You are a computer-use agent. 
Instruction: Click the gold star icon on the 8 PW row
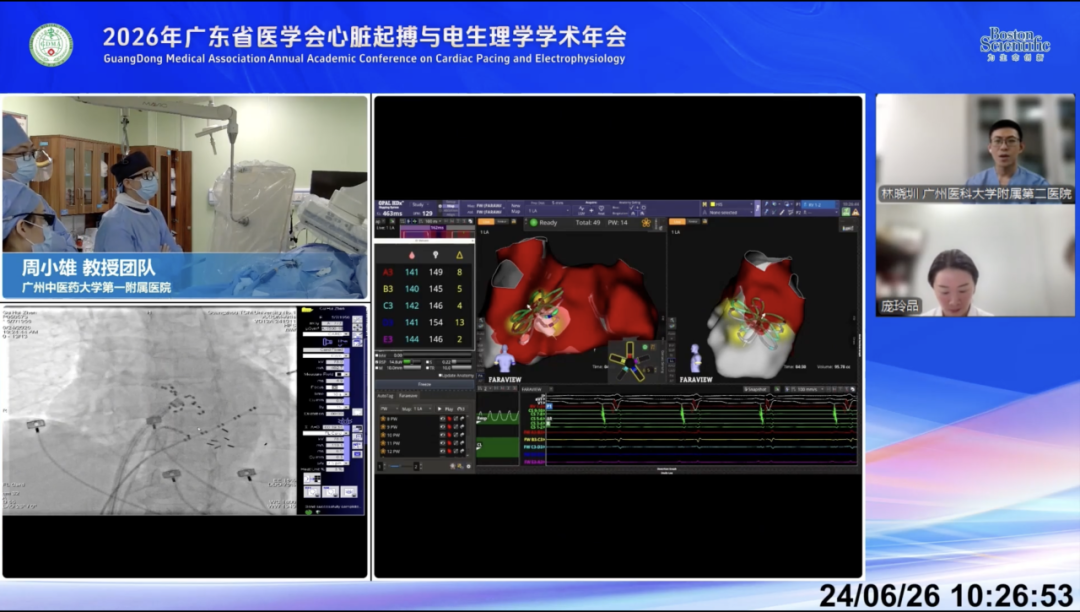point(383,419)
